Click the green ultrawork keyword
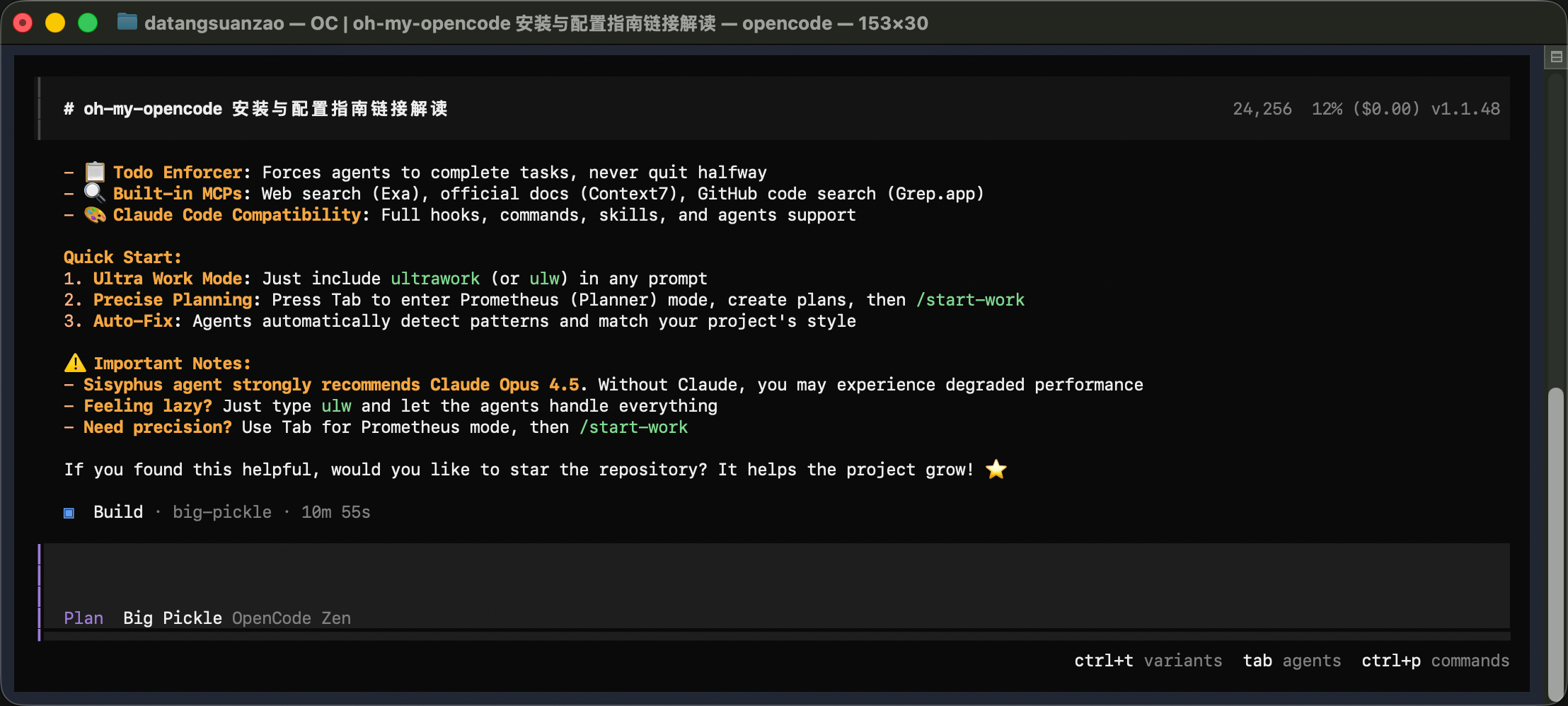 pyautogui.click(x=435, y=279)
